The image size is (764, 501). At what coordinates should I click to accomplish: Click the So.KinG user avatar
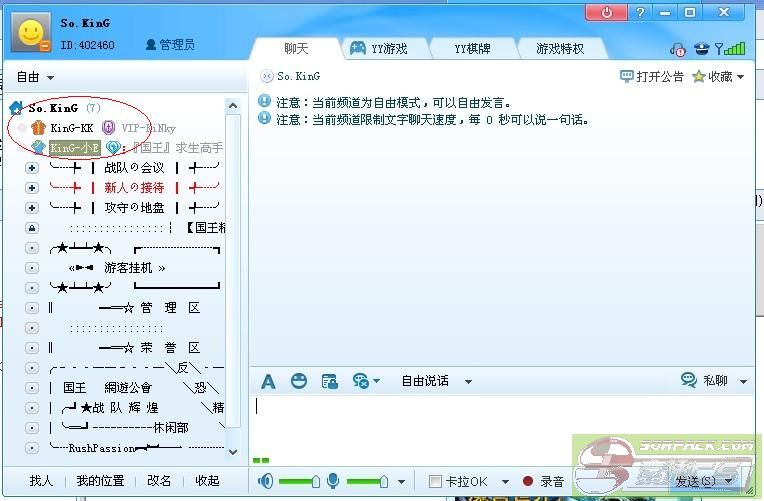pyautogui.click(x=31, y=35)
